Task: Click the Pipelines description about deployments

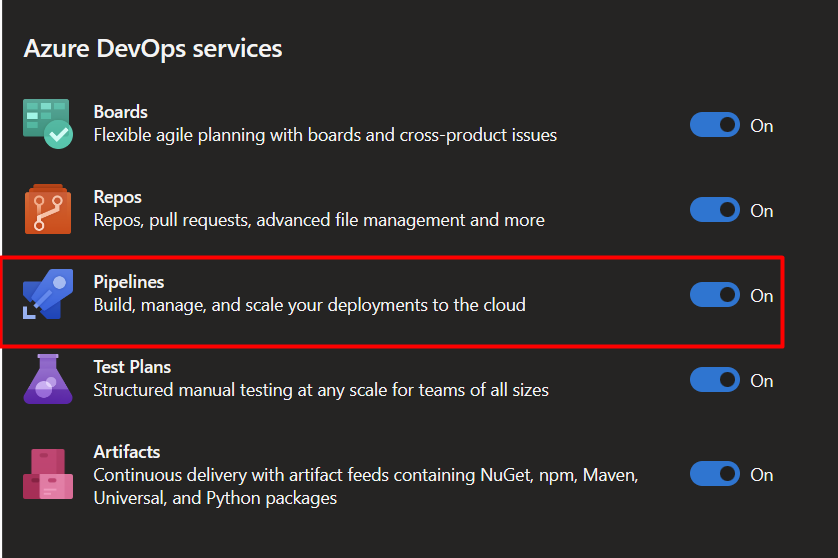Action: [x=309, y=305]
